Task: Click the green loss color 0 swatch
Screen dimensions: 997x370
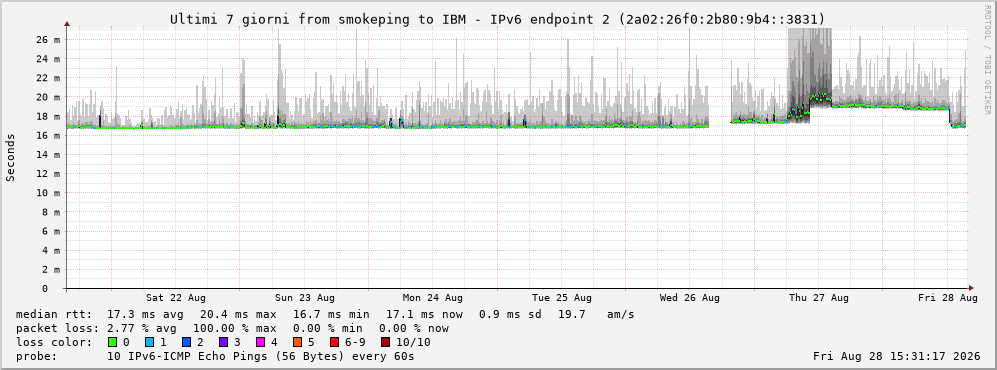Action: [x=113, y=342]
